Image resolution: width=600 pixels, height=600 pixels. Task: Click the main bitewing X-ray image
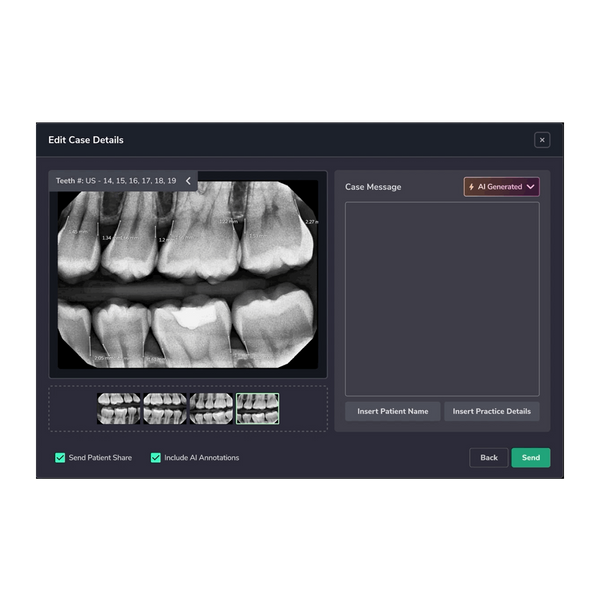188,274
